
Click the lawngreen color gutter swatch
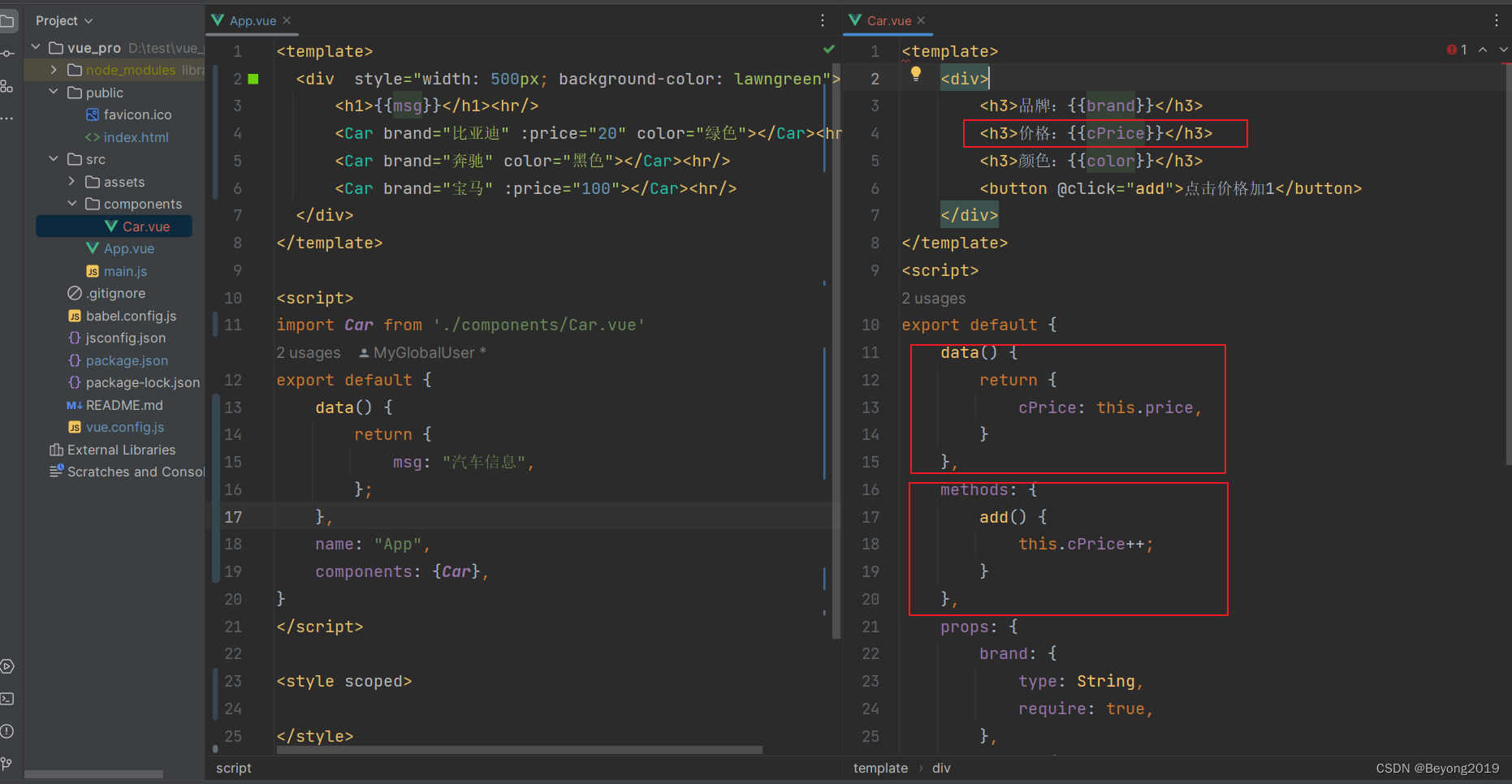click(x=253, y=79)
